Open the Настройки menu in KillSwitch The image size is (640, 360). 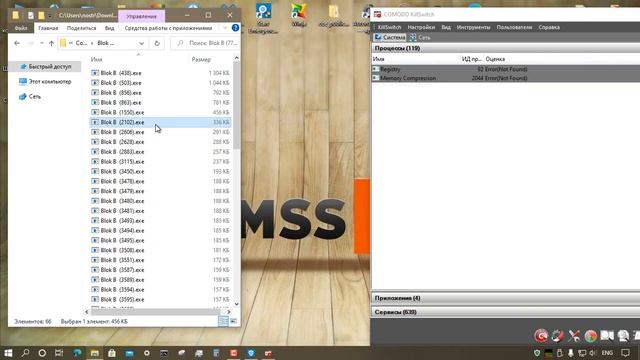(x=421, y=27)
